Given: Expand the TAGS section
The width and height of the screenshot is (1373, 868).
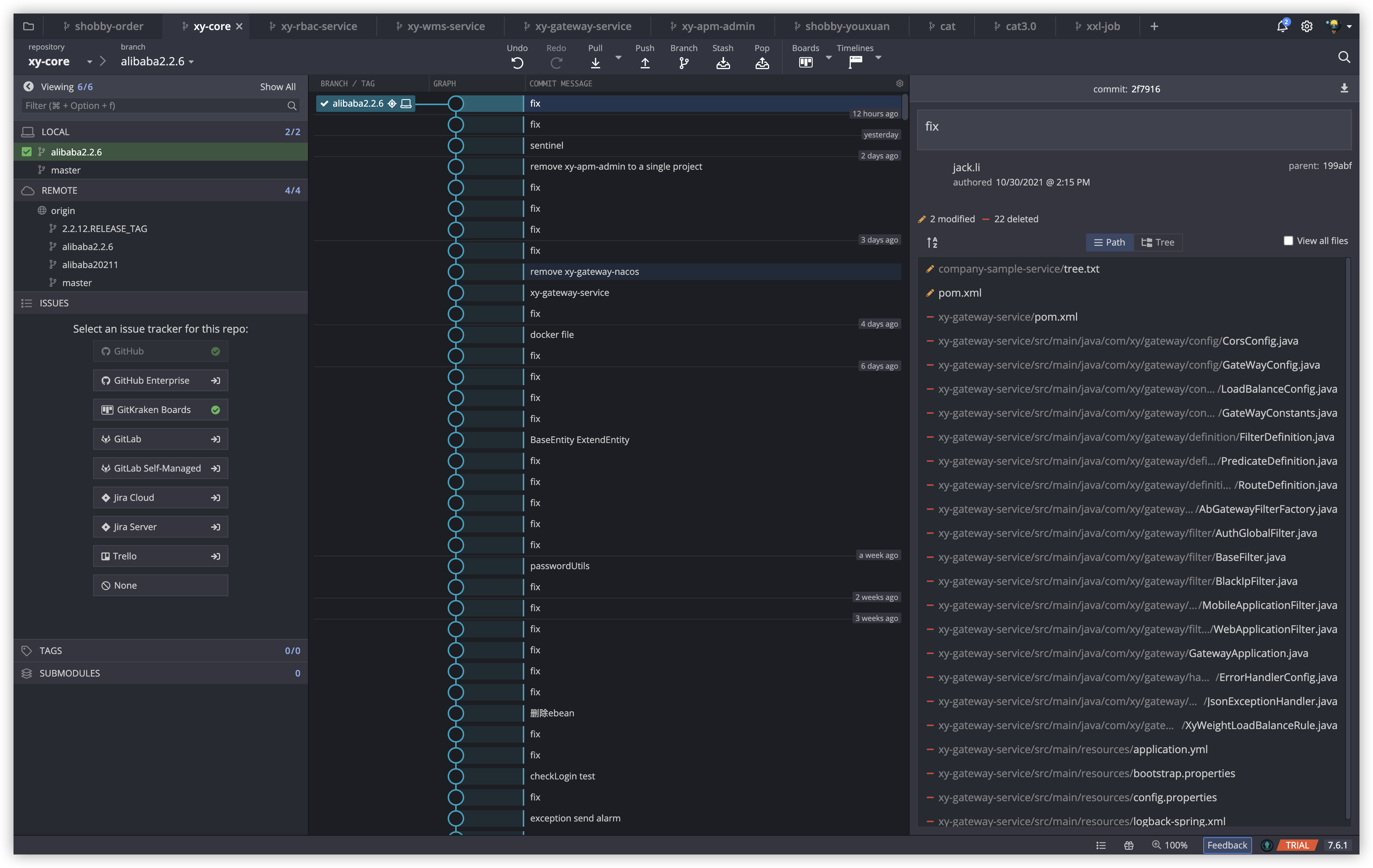Looking at the screenshot, I should pos(160,650).
